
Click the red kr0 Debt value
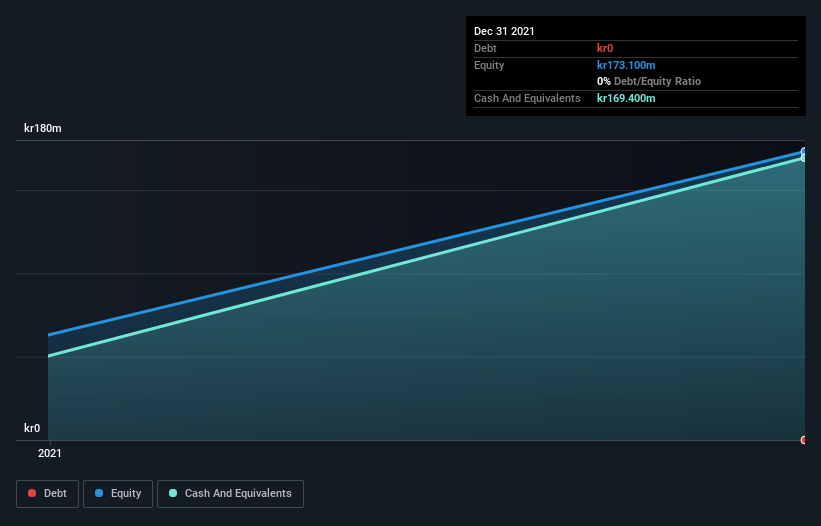coord(605,48)
